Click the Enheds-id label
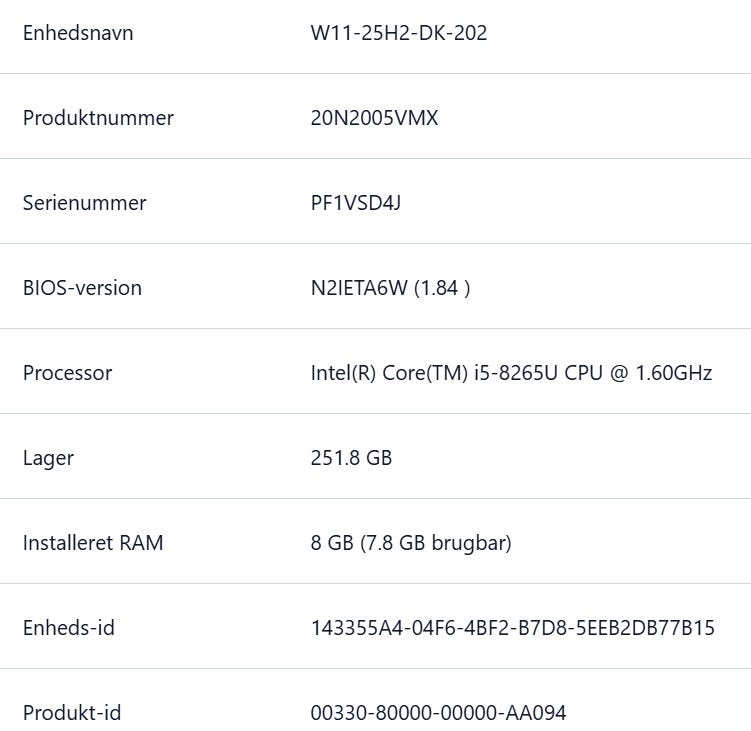This screenshot has height=731, width=751. pyautogui.click(x=68, y=628)
